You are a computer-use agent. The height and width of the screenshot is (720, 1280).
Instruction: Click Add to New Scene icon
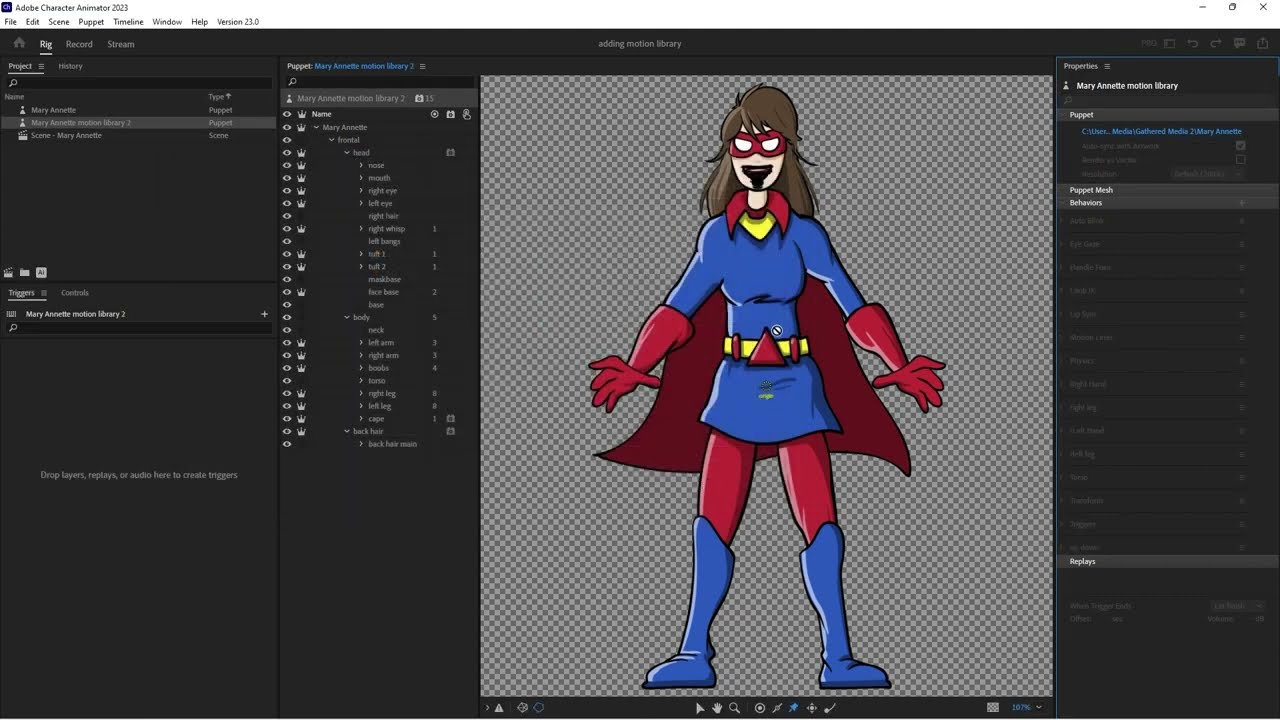(9, 272)
